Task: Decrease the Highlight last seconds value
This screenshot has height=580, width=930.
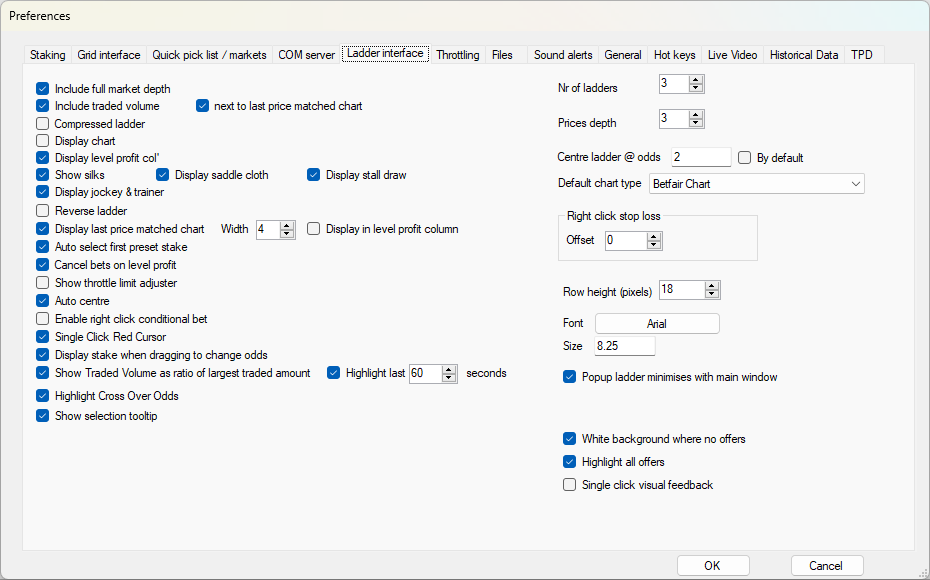Action: pos(449,378)
